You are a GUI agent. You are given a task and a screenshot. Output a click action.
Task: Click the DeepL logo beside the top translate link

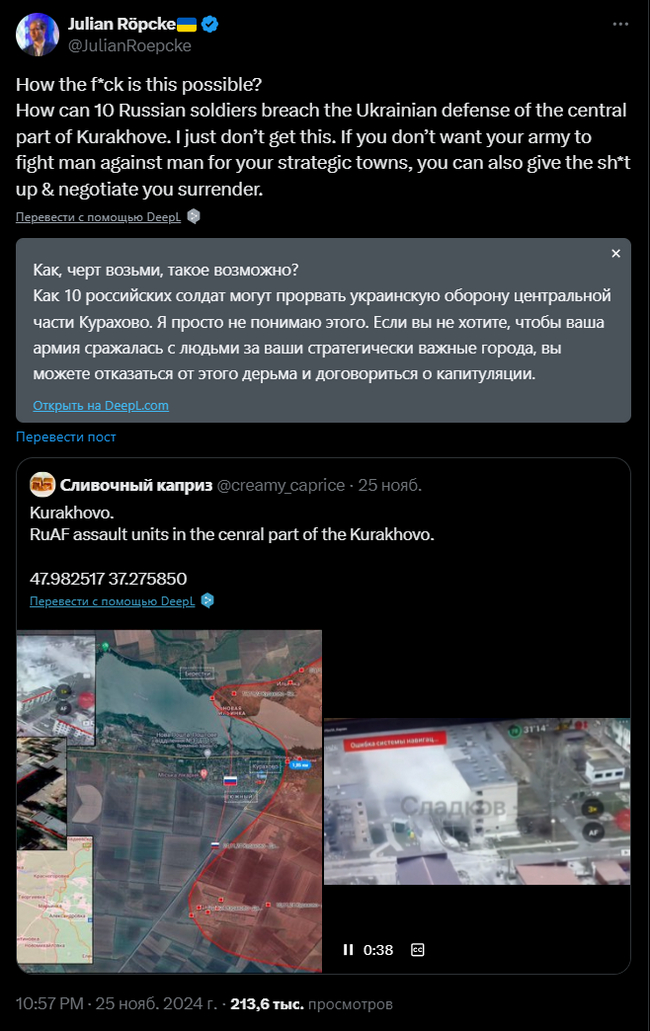(193, 216)
